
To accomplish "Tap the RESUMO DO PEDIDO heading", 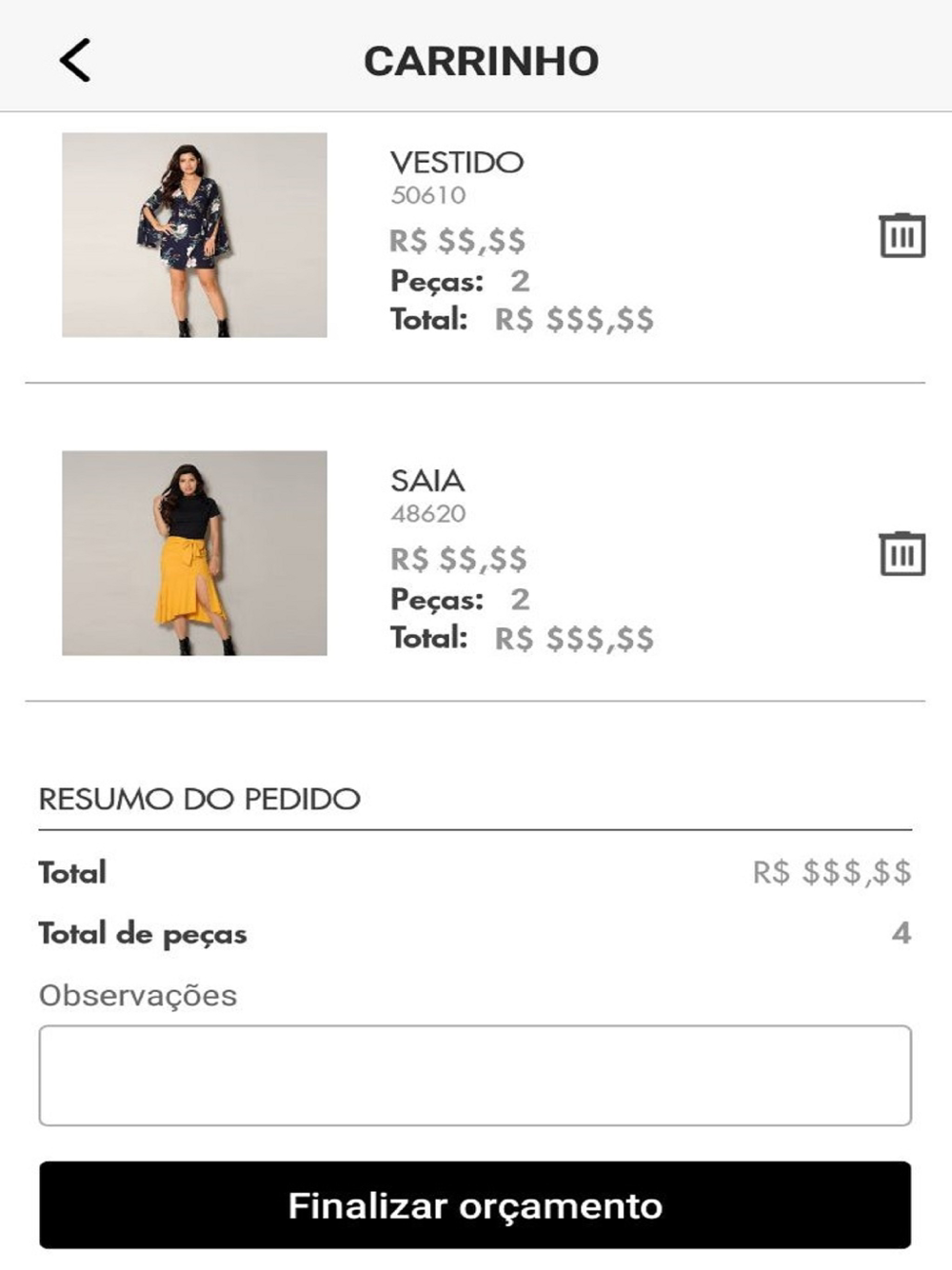I will [200, 799].
